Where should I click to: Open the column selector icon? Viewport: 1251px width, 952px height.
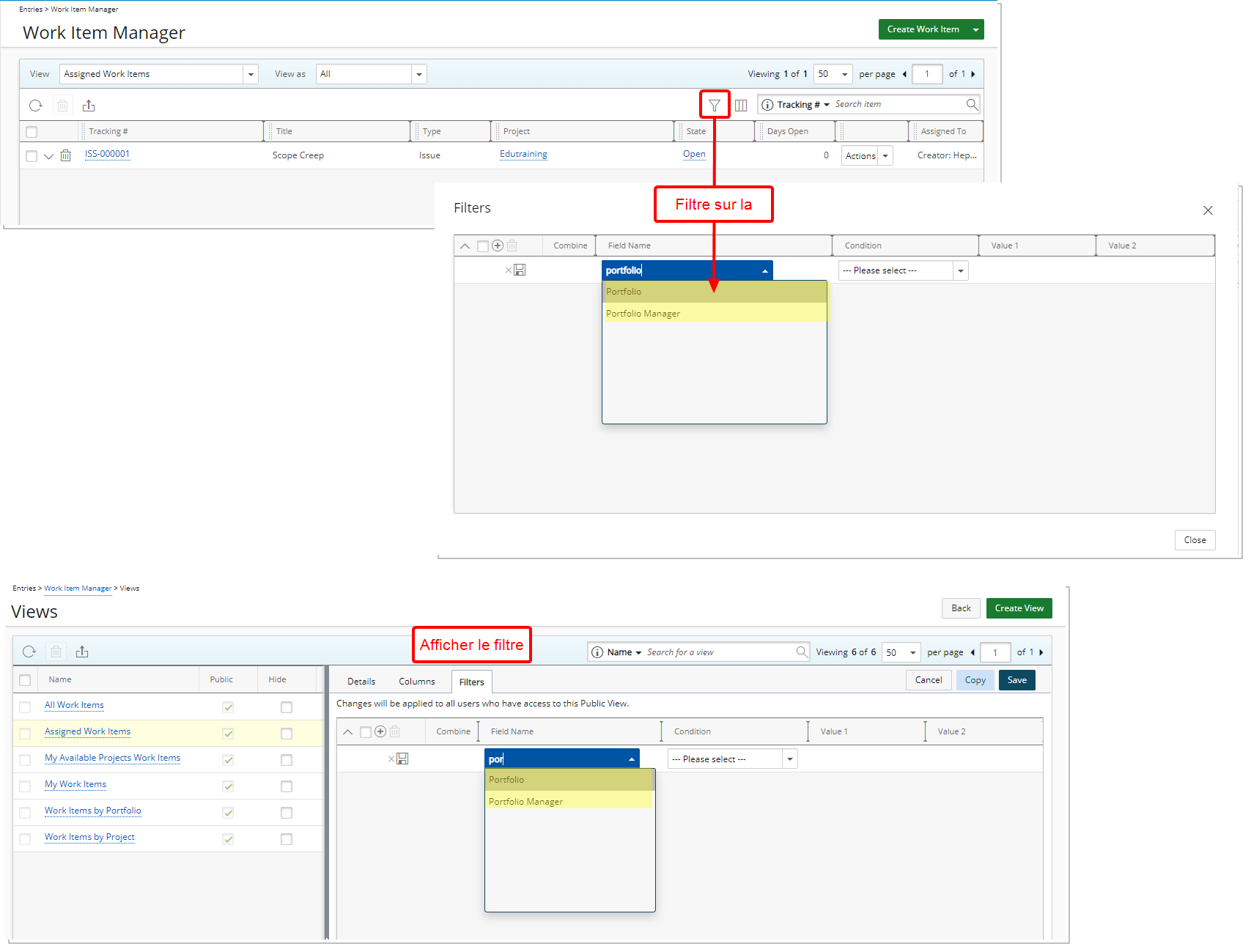coord(741,105)
